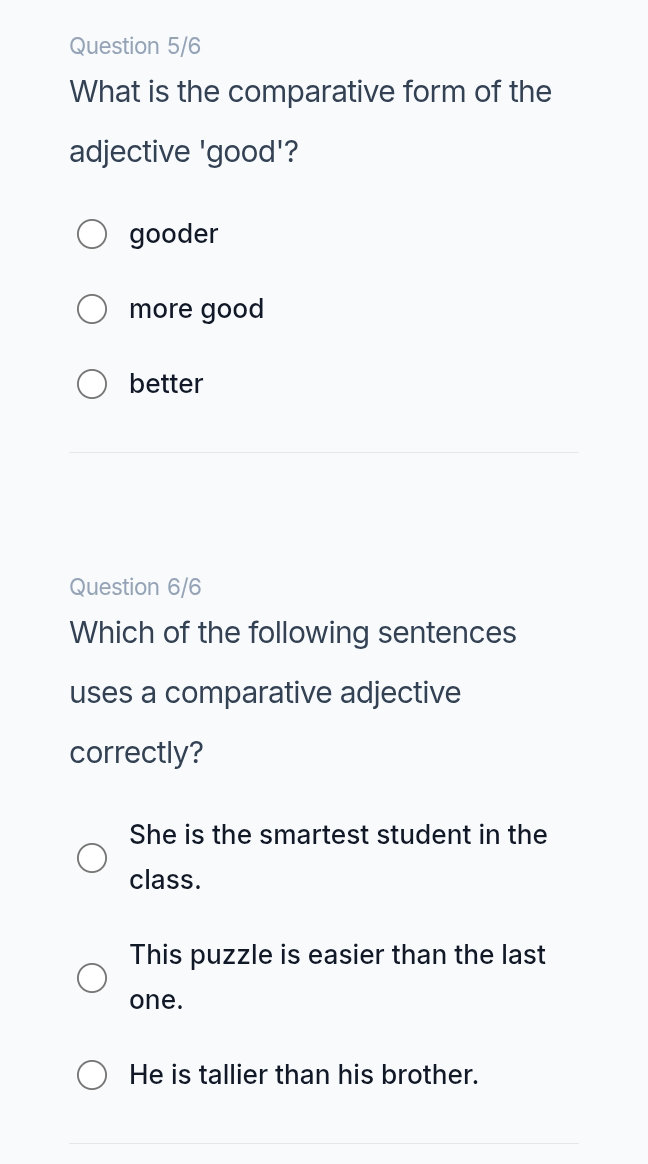Click the divider line below Question 5 options
Screen dimensions: 648x1164
324,452
